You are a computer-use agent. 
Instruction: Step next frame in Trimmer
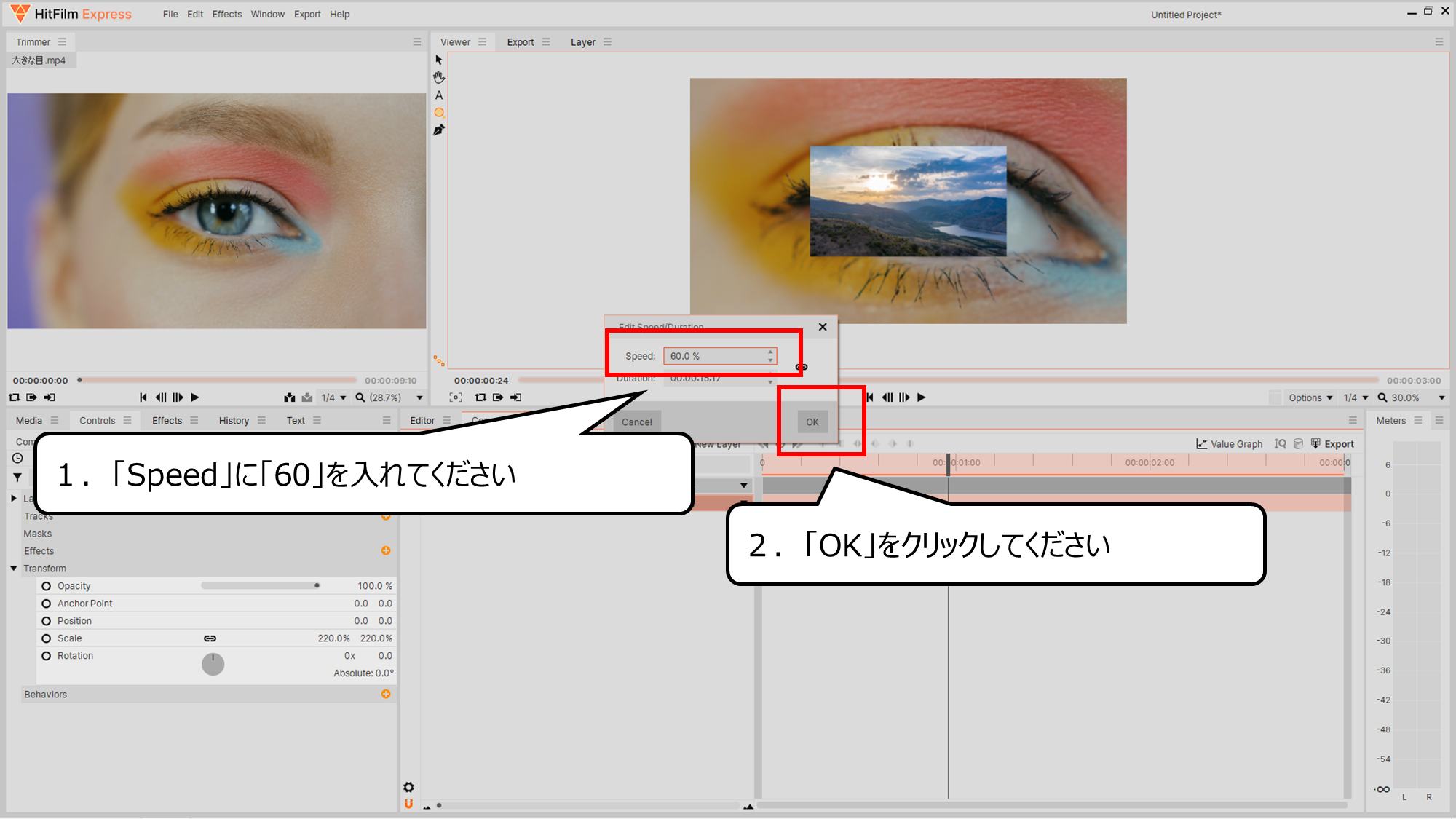(x=178, y=397)
